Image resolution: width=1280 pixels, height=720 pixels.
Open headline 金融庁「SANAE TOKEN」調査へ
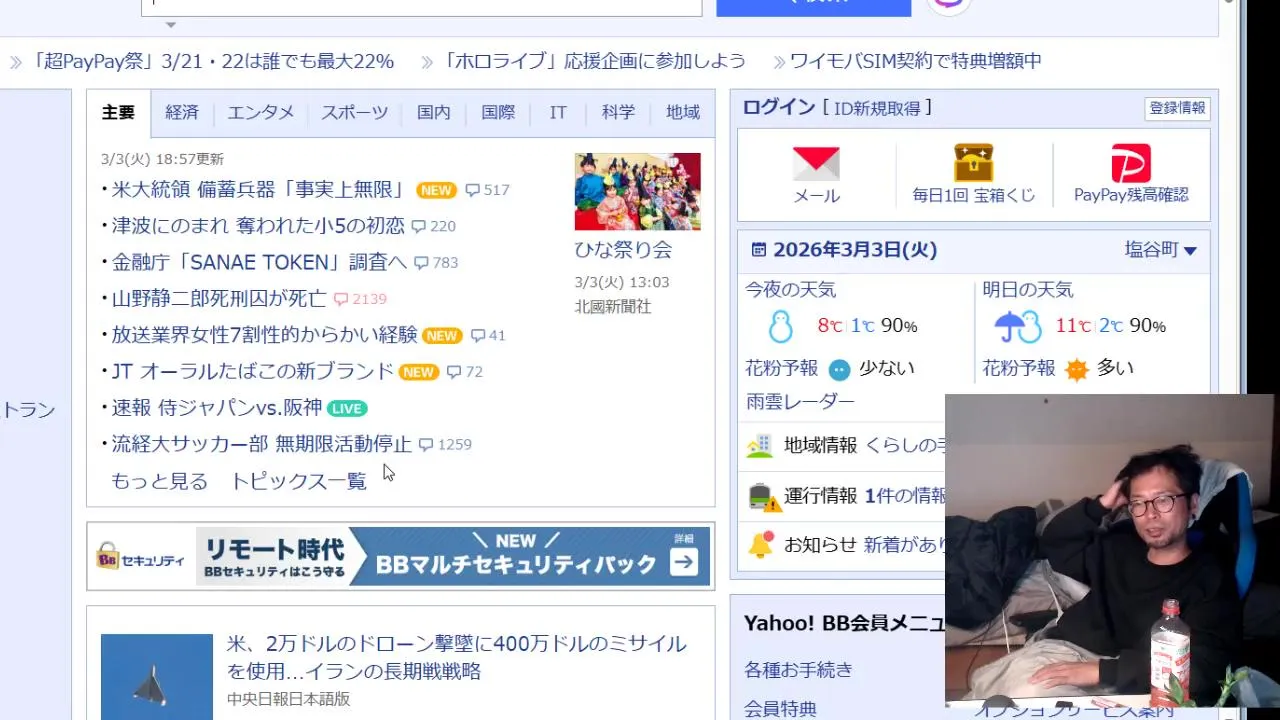click(259, 263)
